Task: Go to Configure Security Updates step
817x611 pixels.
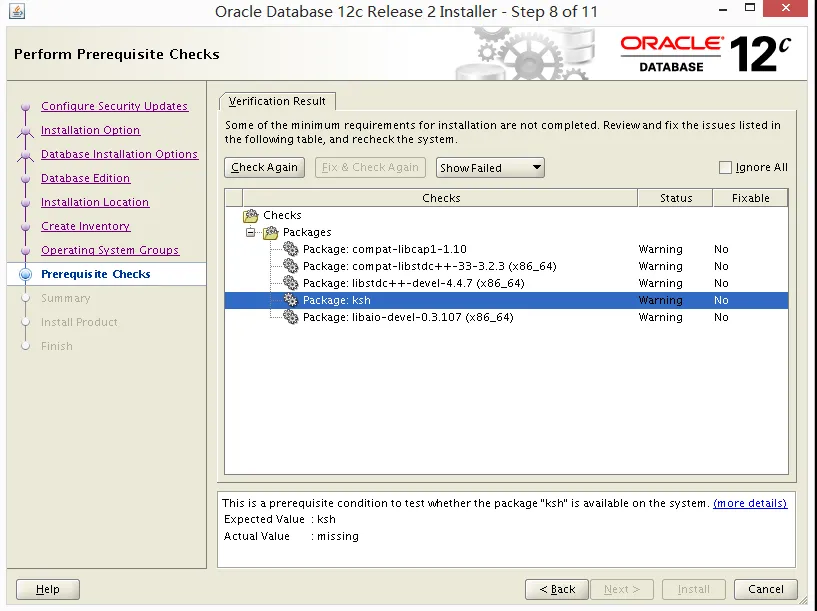Action: [x=114, y=106]
